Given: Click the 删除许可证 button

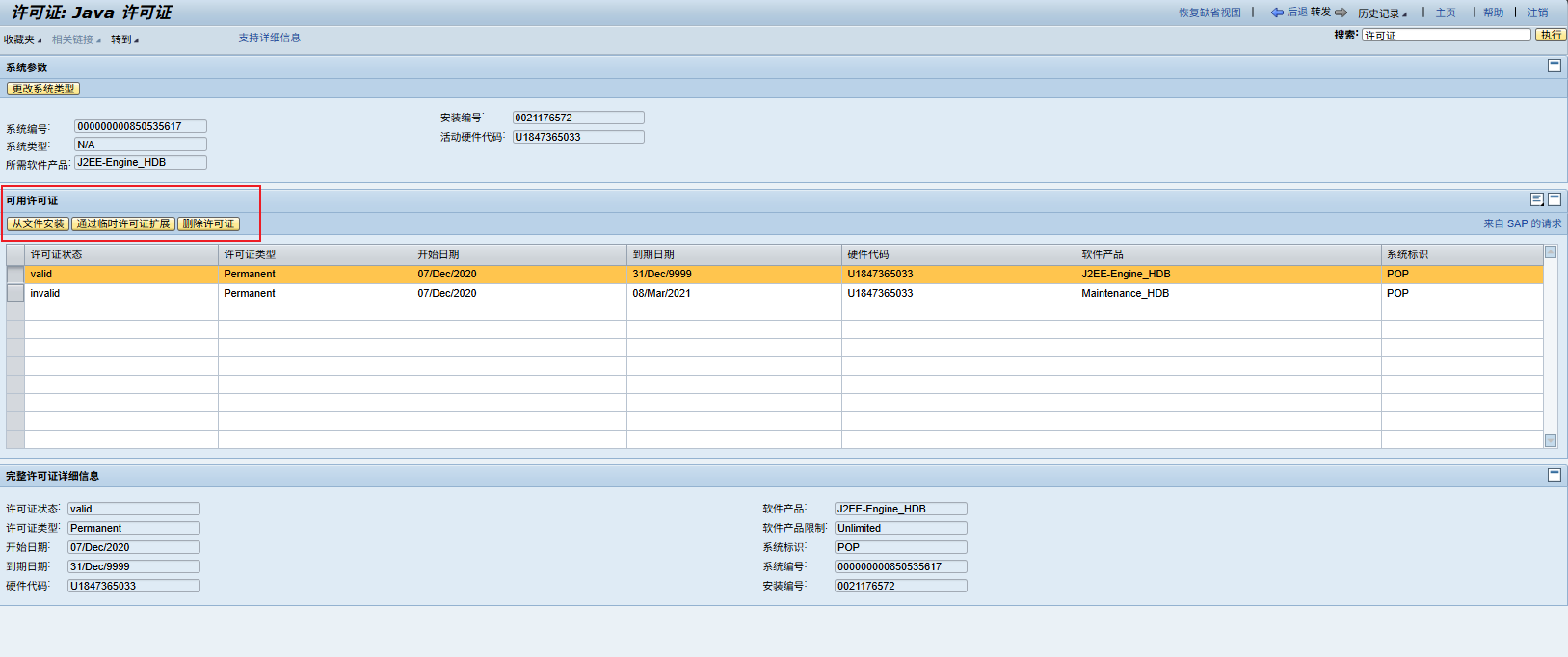Looking at the screenshot, I should click(x=208, y=223).
